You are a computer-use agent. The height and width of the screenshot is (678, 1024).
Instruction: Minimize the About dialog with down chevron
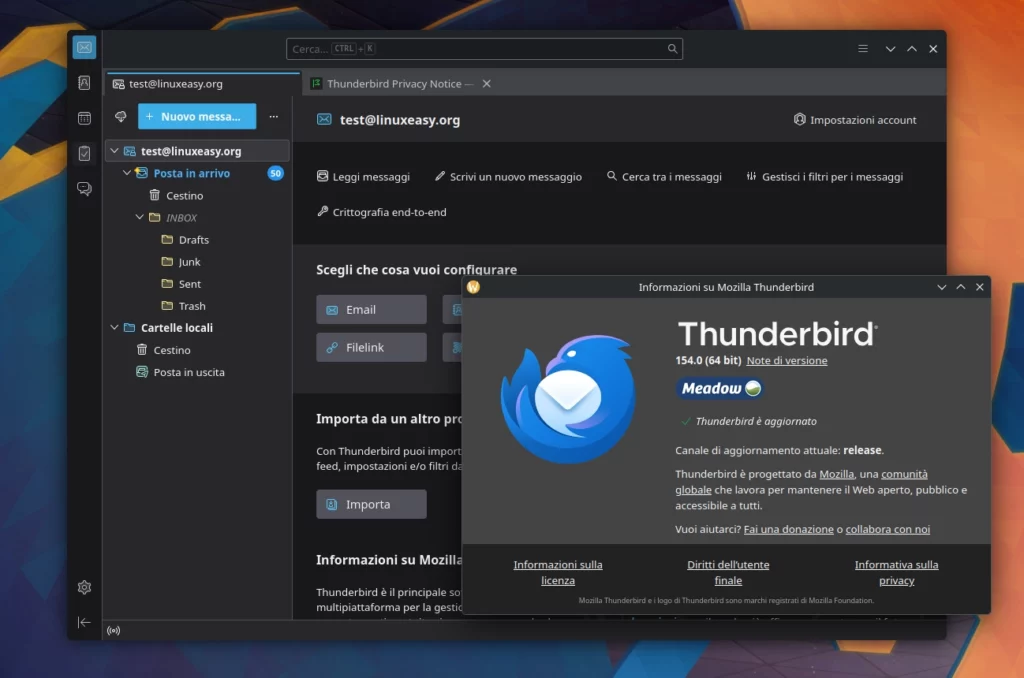[x=942, y=287]
